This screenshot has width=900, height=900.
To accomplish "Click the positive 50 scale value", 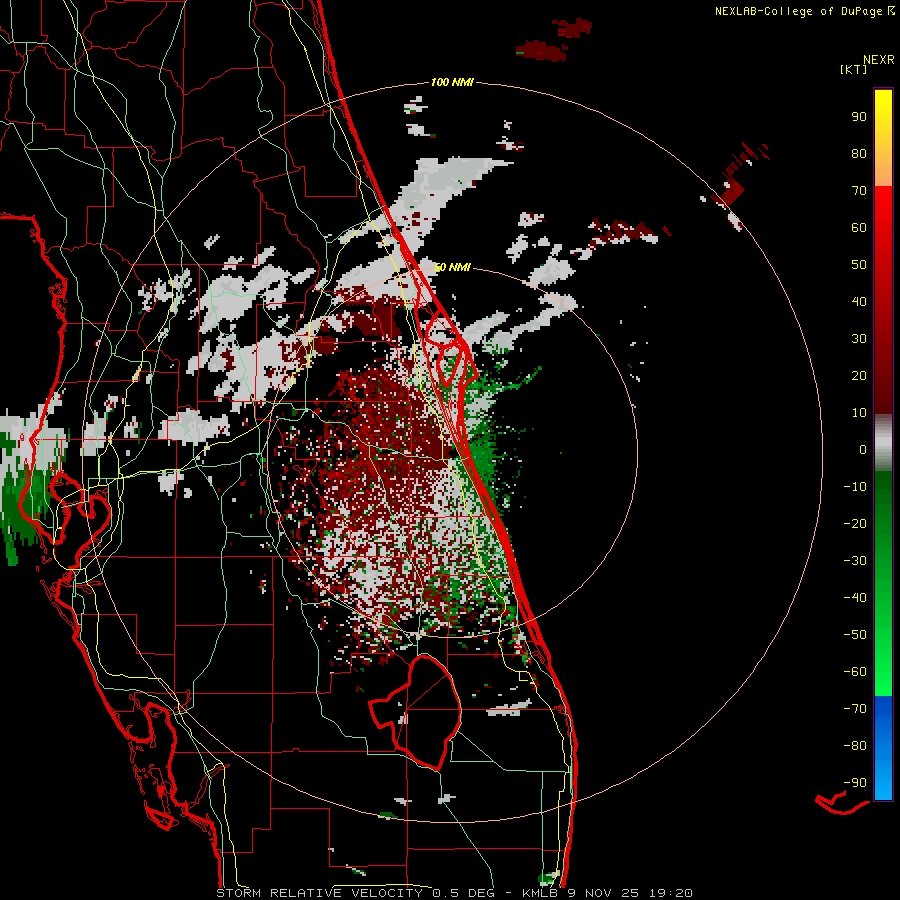I will (859, 265).
